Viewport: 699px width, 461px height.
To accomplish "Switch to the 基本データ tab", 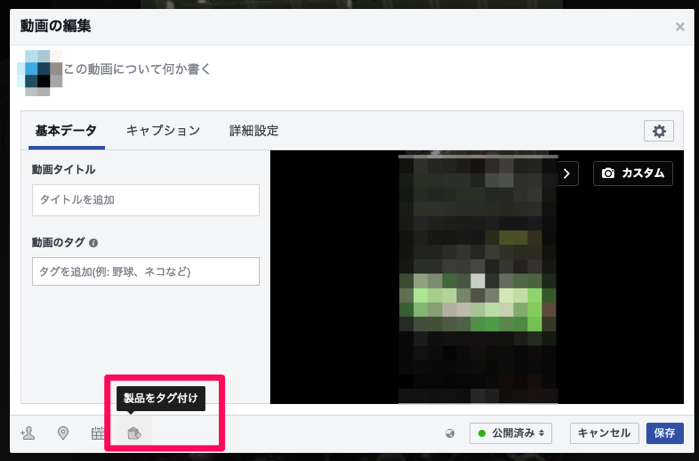I will pos(66,131).
